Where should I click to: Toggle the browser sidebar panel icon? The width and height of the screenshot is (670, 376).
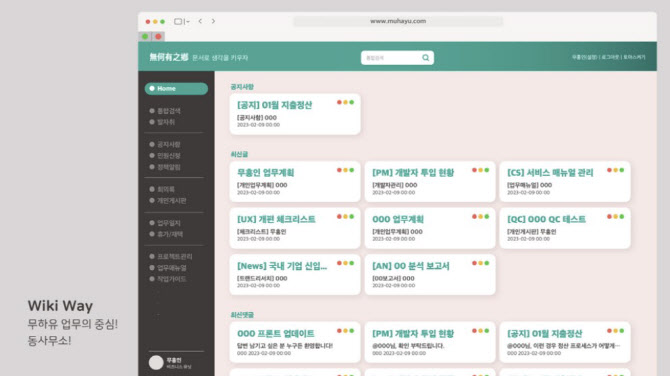[178, 21]
